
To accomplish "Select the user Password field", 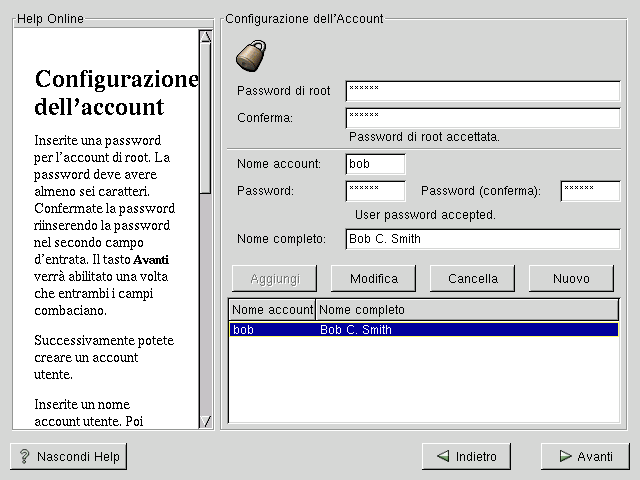I will coord(375,191).
